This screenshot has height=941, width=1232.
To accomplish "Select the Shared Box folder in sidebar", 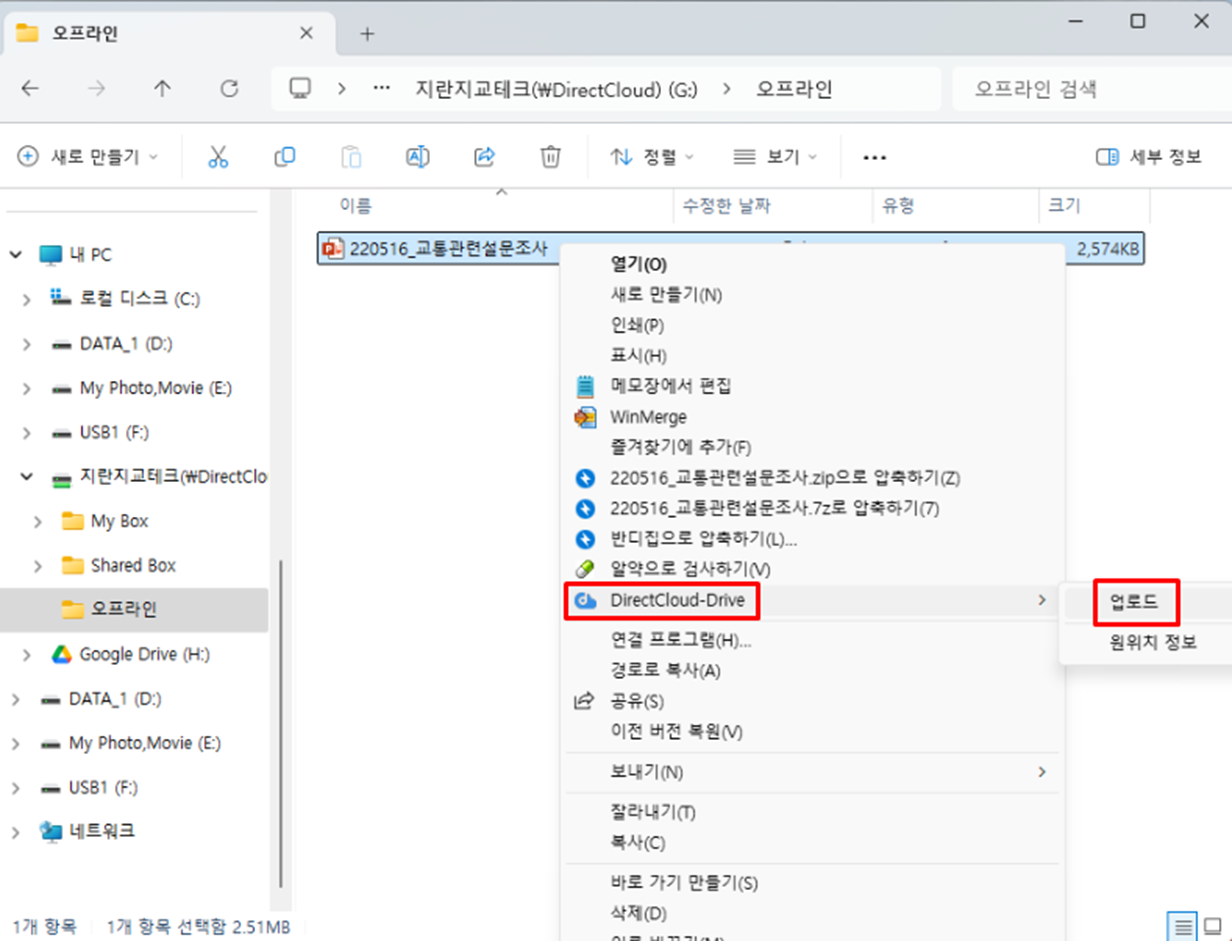I will [x=133, y=566].
